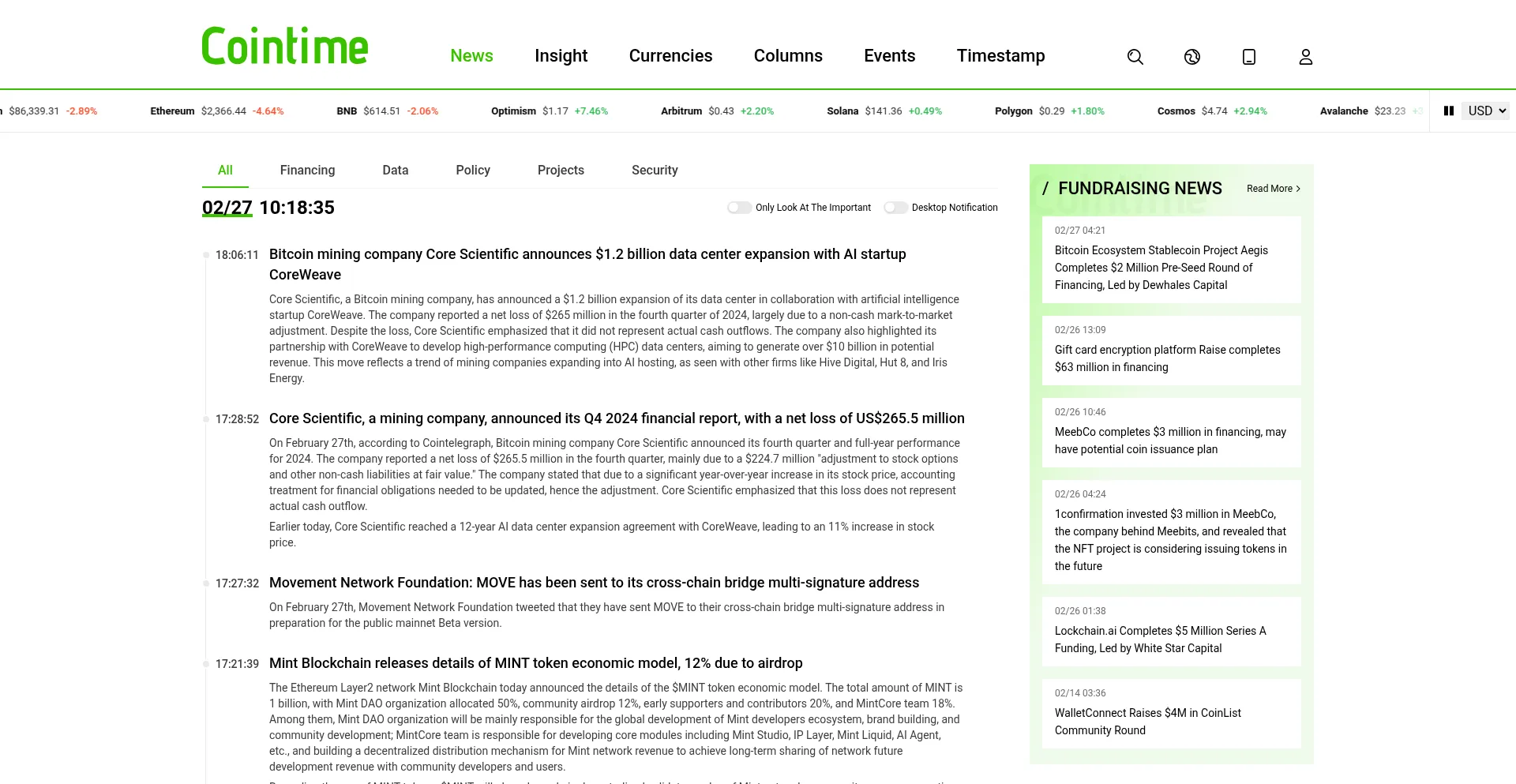Open Currencies in the top navigation

tap(671, 56)
